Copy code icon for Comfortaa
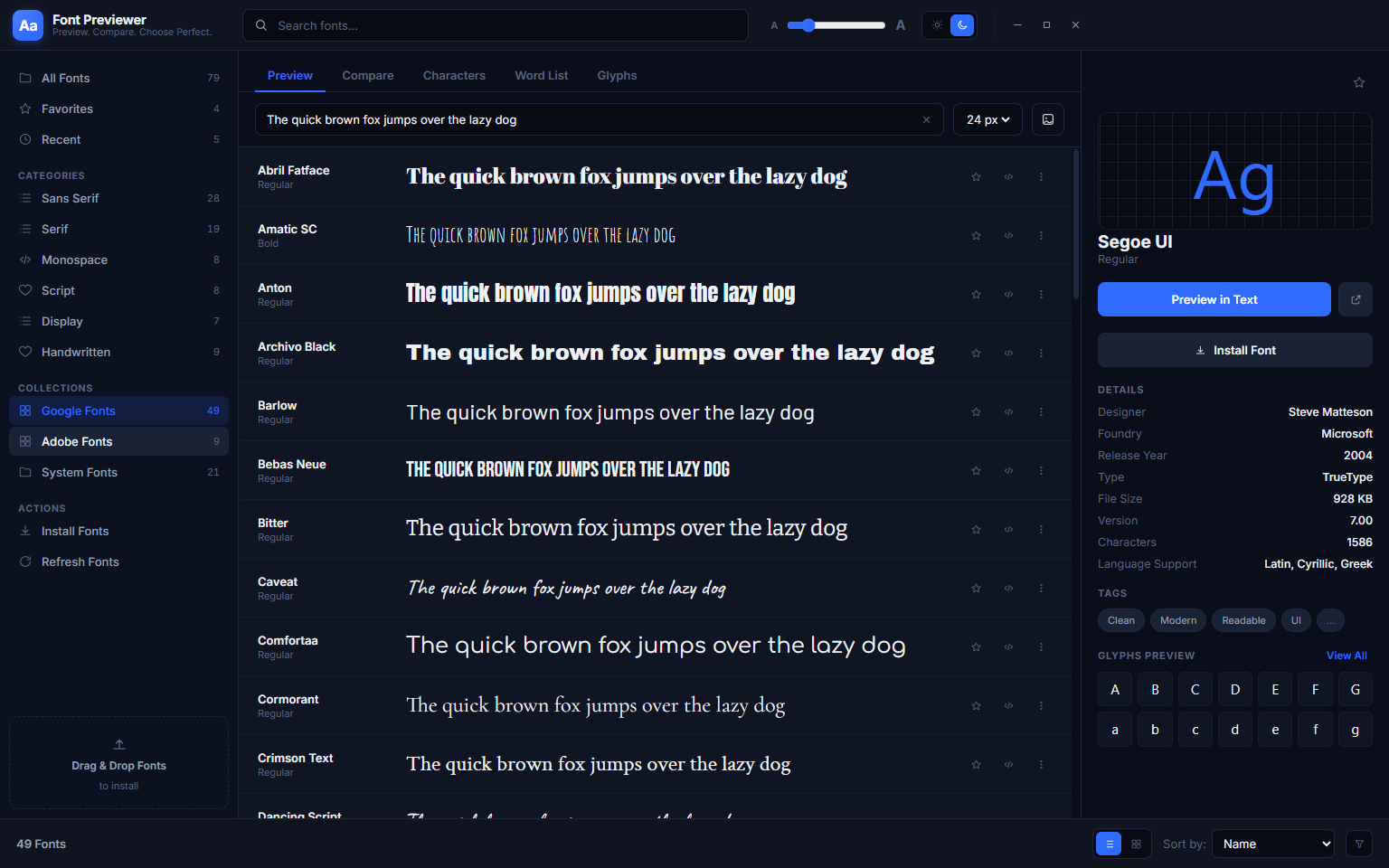1389x868 pixels. pyautogui.click(x=1008, y=646)
